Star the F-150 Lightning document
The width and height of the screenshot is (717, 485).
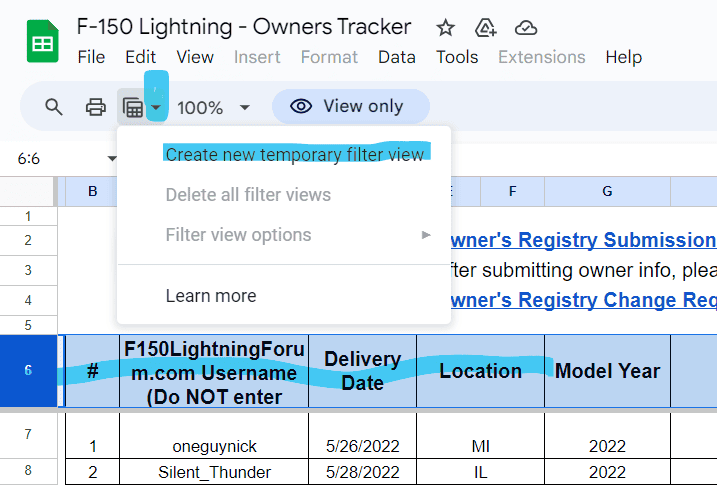pos(446,28)
